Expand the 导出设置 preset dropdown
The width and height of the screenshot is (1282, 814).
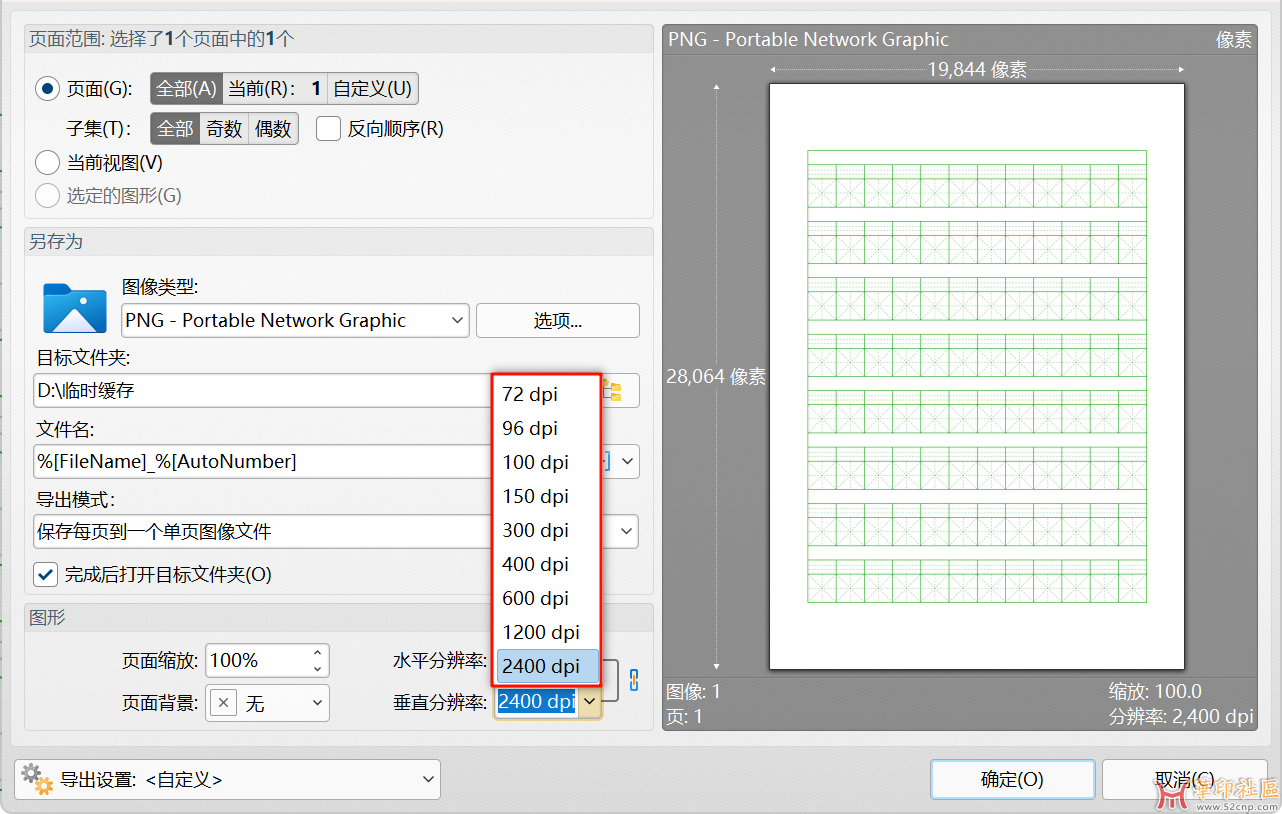tap(427, 779)
